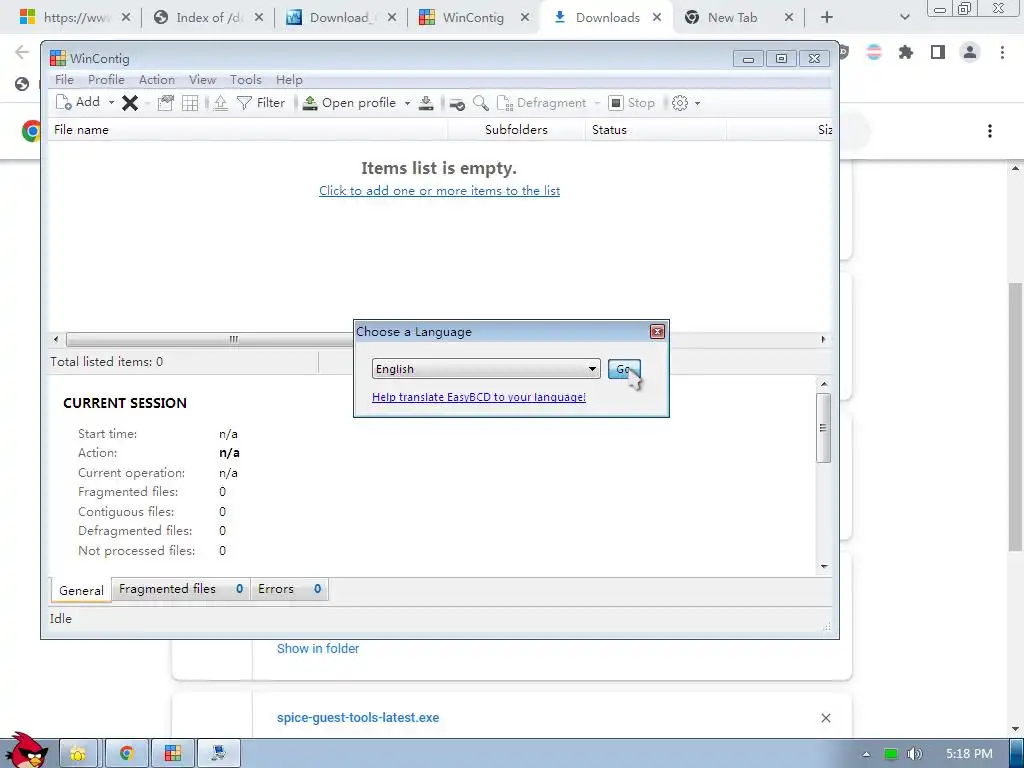Screen dimensions: 1024x768
Task: Open File Explorer from the taskbar
Action: coord(78,753)
